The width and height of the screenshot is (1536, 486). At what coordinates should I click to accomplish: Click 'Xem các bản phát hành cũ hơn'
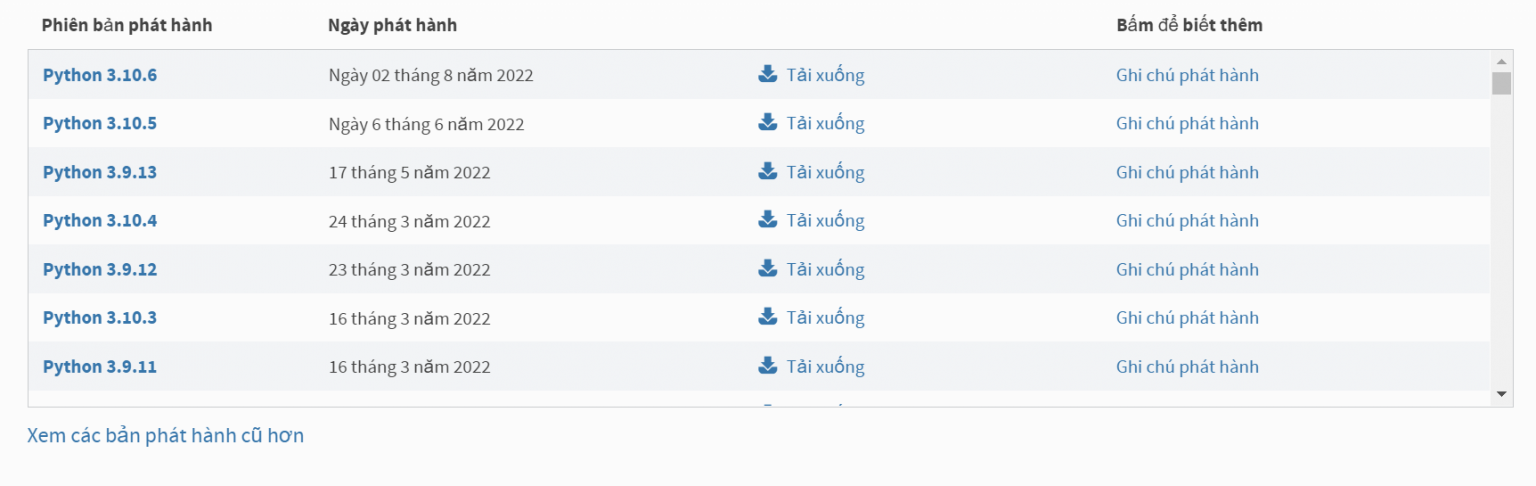(x=166, y=435)
